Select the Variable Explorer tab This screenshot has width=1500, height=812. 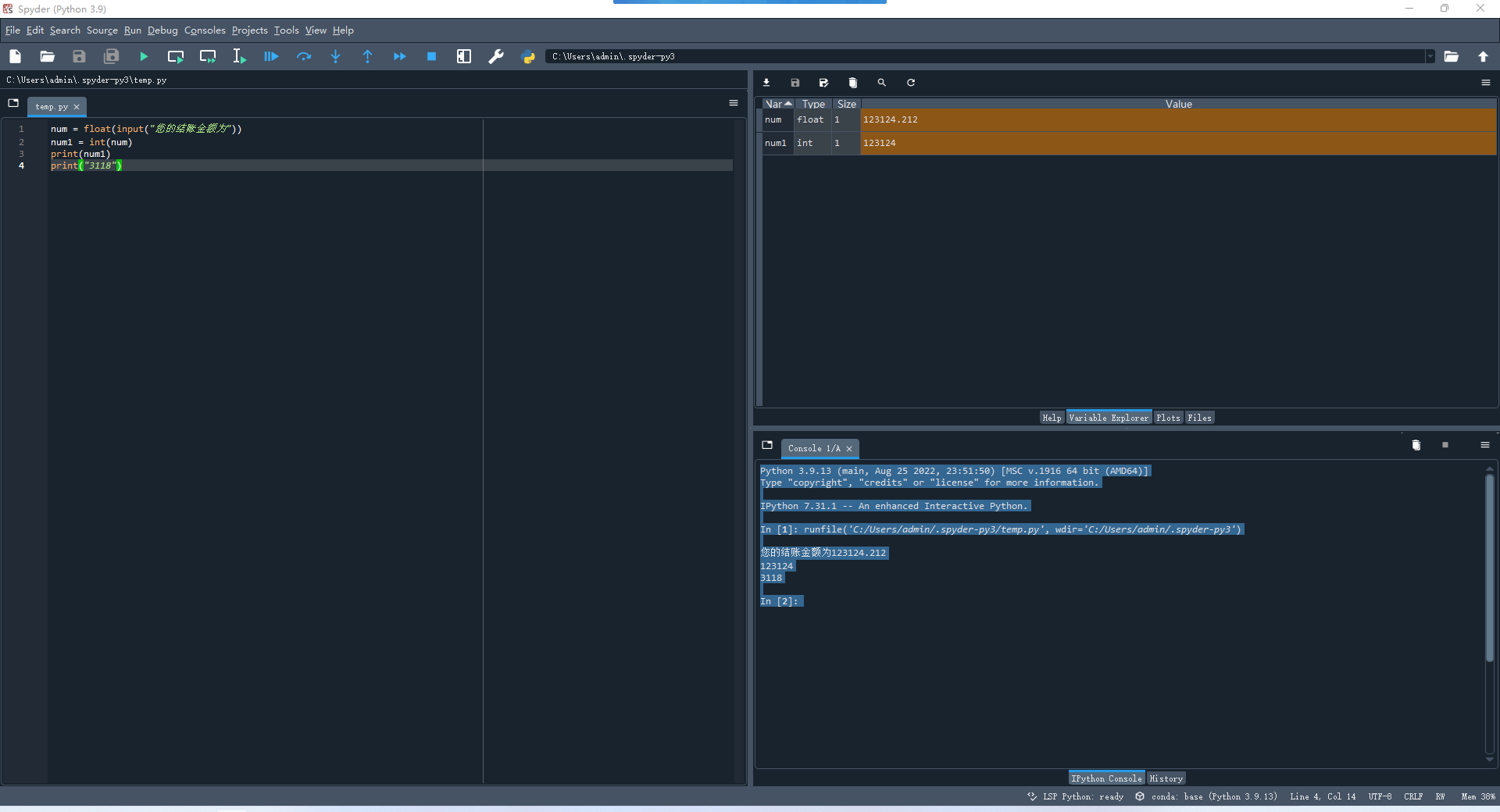pos(1109,418)
